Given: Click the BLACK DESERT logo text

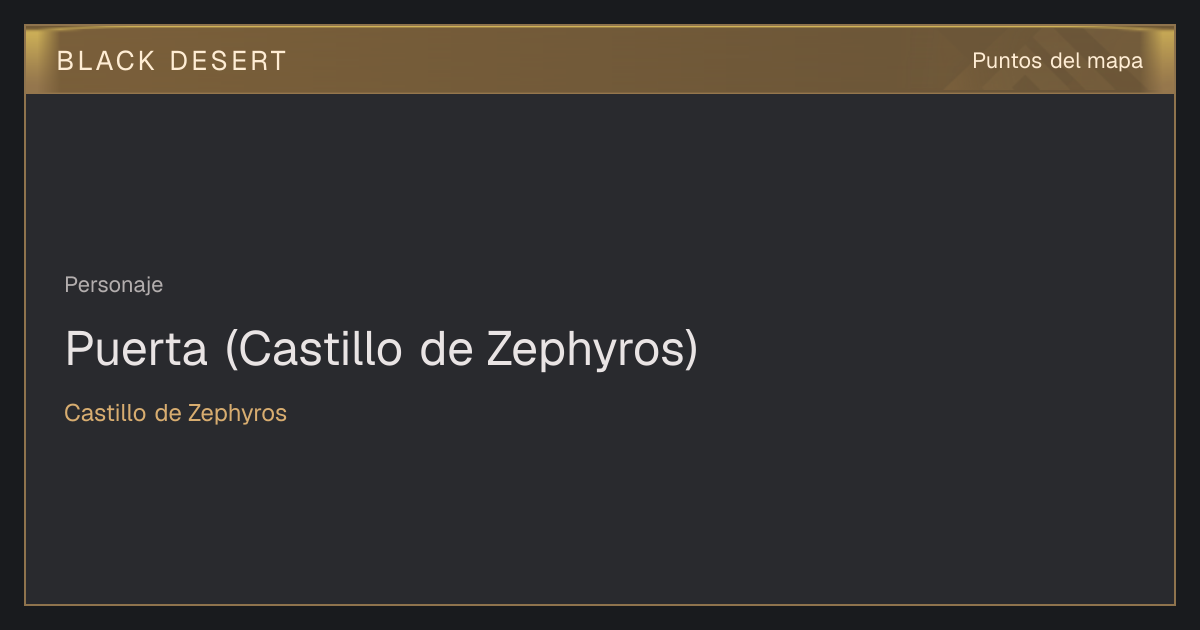Looking at the screenshot, I should point(171,61).
